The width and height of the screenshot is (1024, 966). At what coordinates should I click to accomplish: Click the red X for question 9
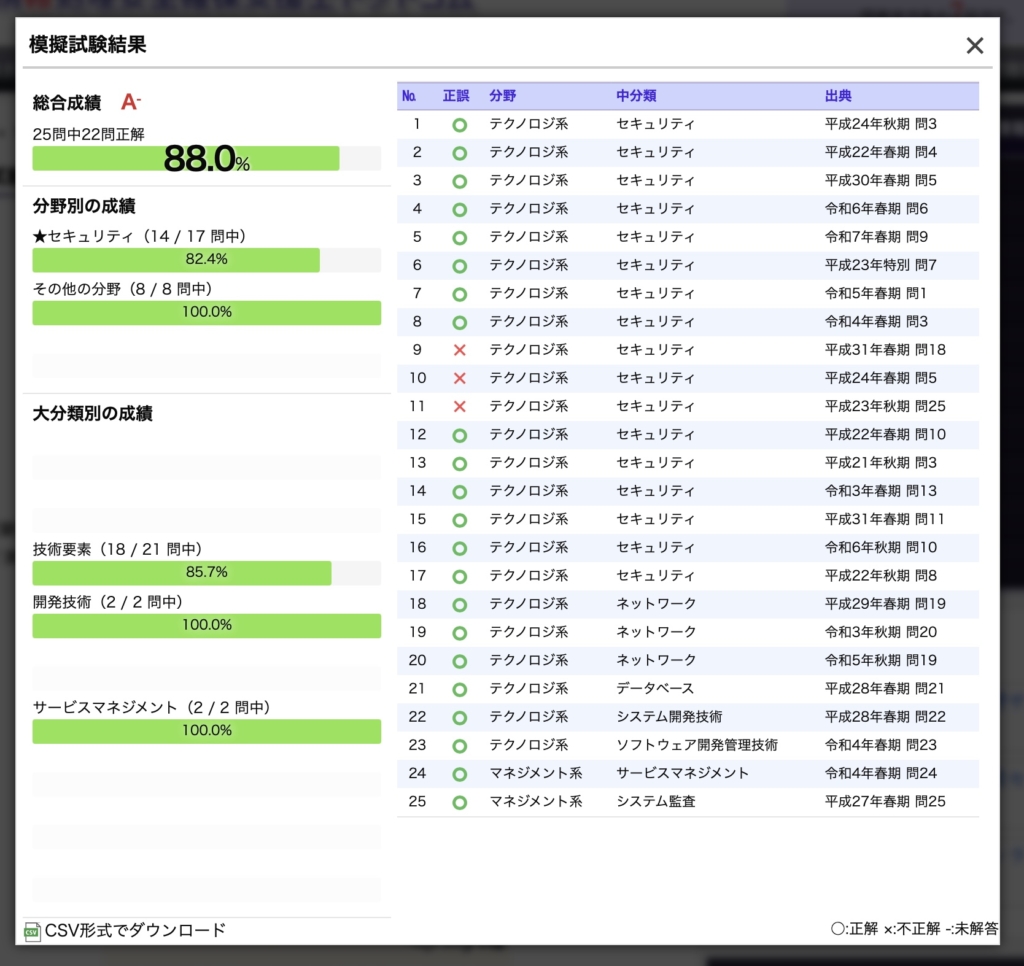(459, 350)
